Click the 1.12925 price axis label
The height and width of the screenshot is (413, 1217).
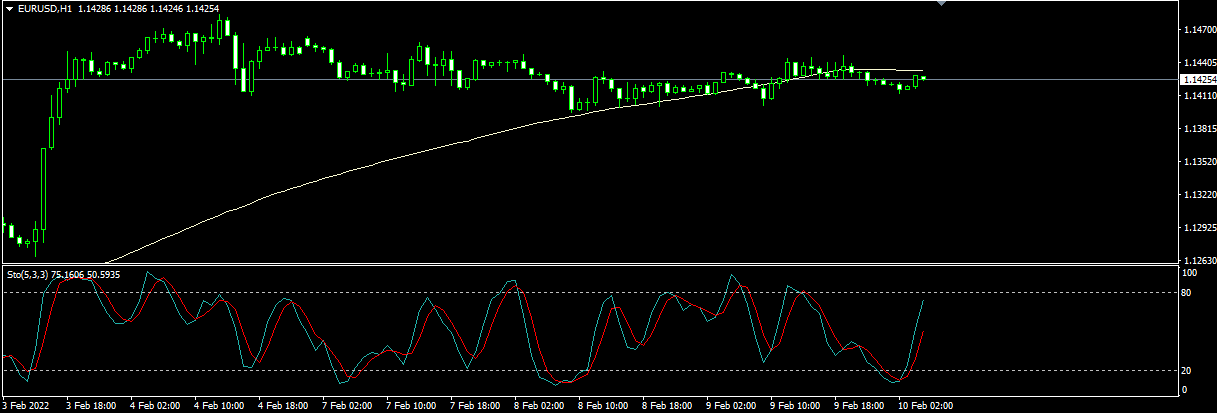click(1198, 229)
